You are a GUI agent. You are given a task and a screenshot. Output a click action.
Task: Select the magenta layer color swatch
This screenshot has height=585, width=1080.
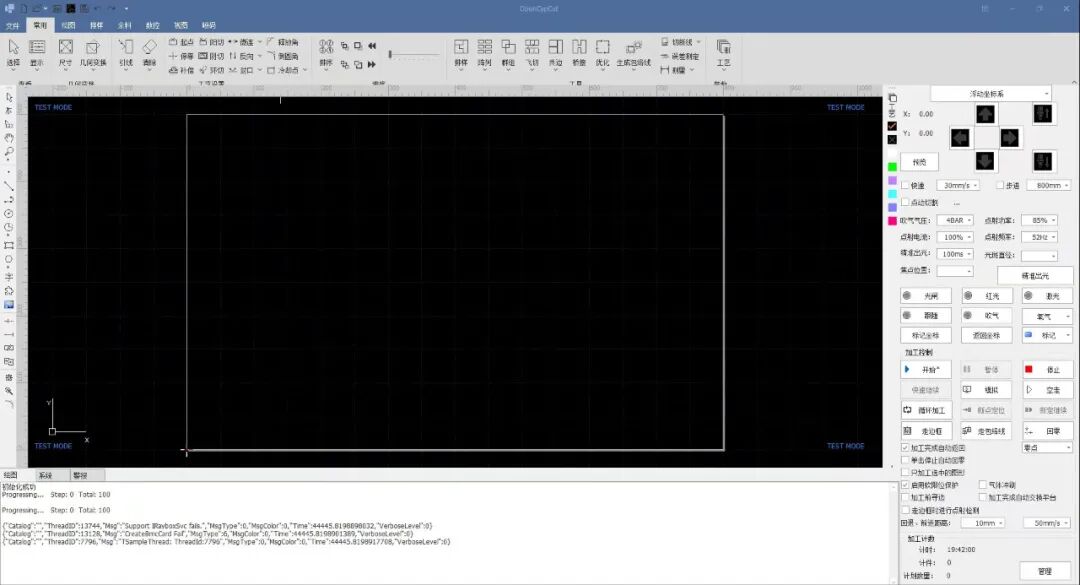893,221
